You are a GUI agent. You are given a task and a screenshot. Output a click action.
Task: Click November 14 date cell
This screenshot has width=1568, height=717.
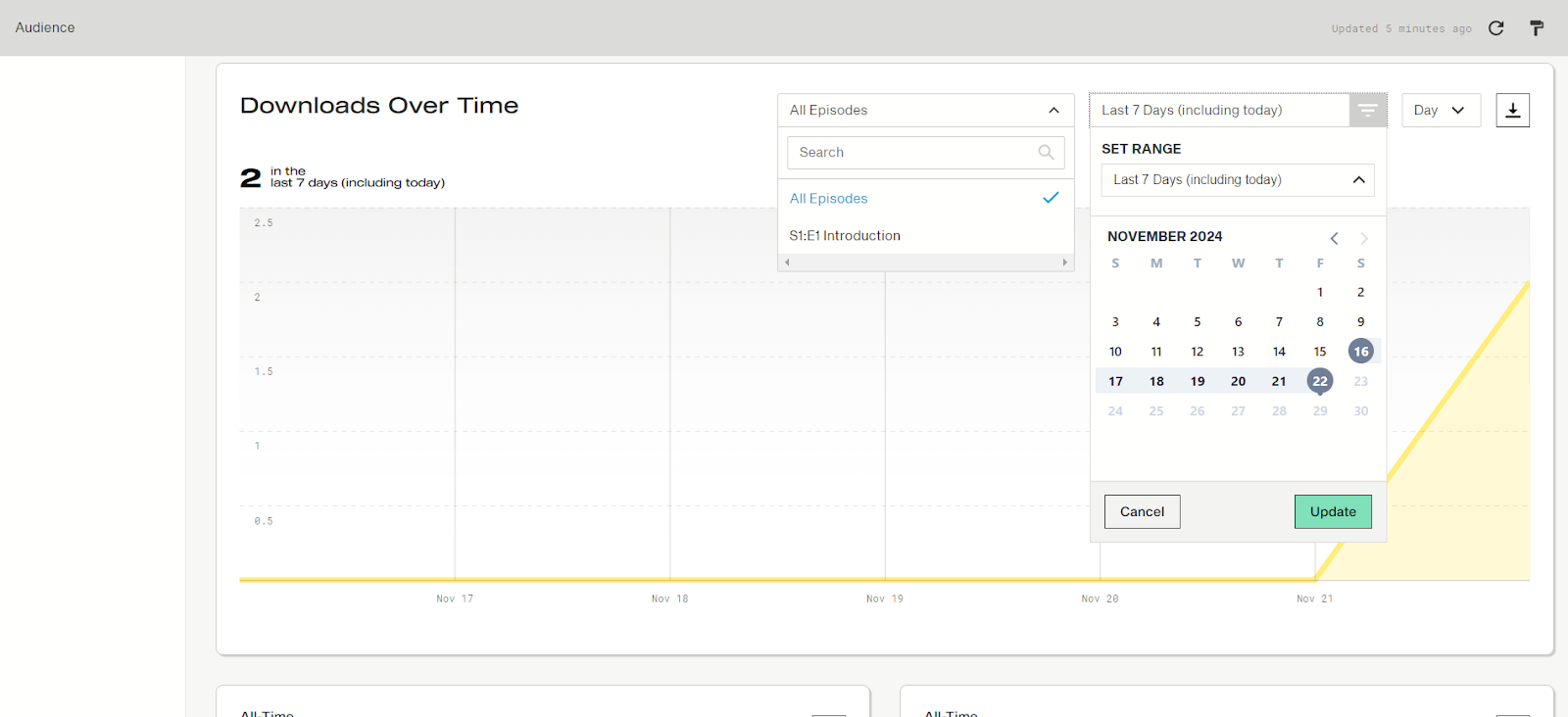1279,352
